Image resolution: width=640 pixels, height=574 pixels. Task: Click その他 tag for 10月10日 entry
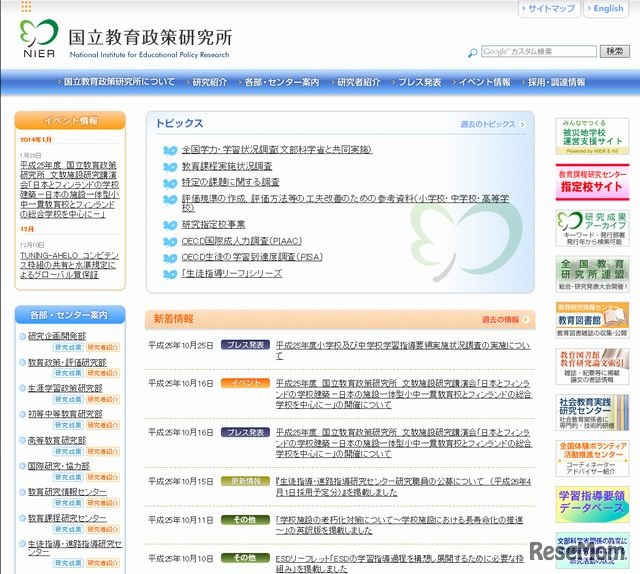point(245,558)
